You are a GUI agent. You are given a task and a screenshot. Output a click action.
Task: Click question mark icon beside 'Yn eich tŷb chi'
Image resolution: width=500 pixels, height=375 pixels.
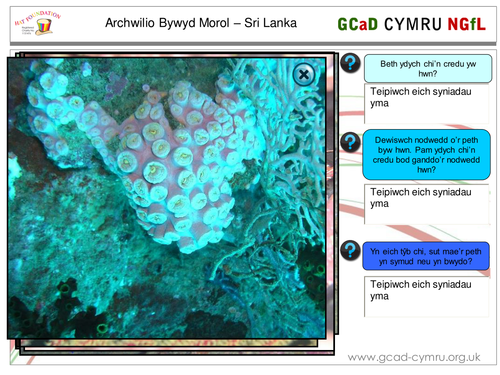coord(350,250)
